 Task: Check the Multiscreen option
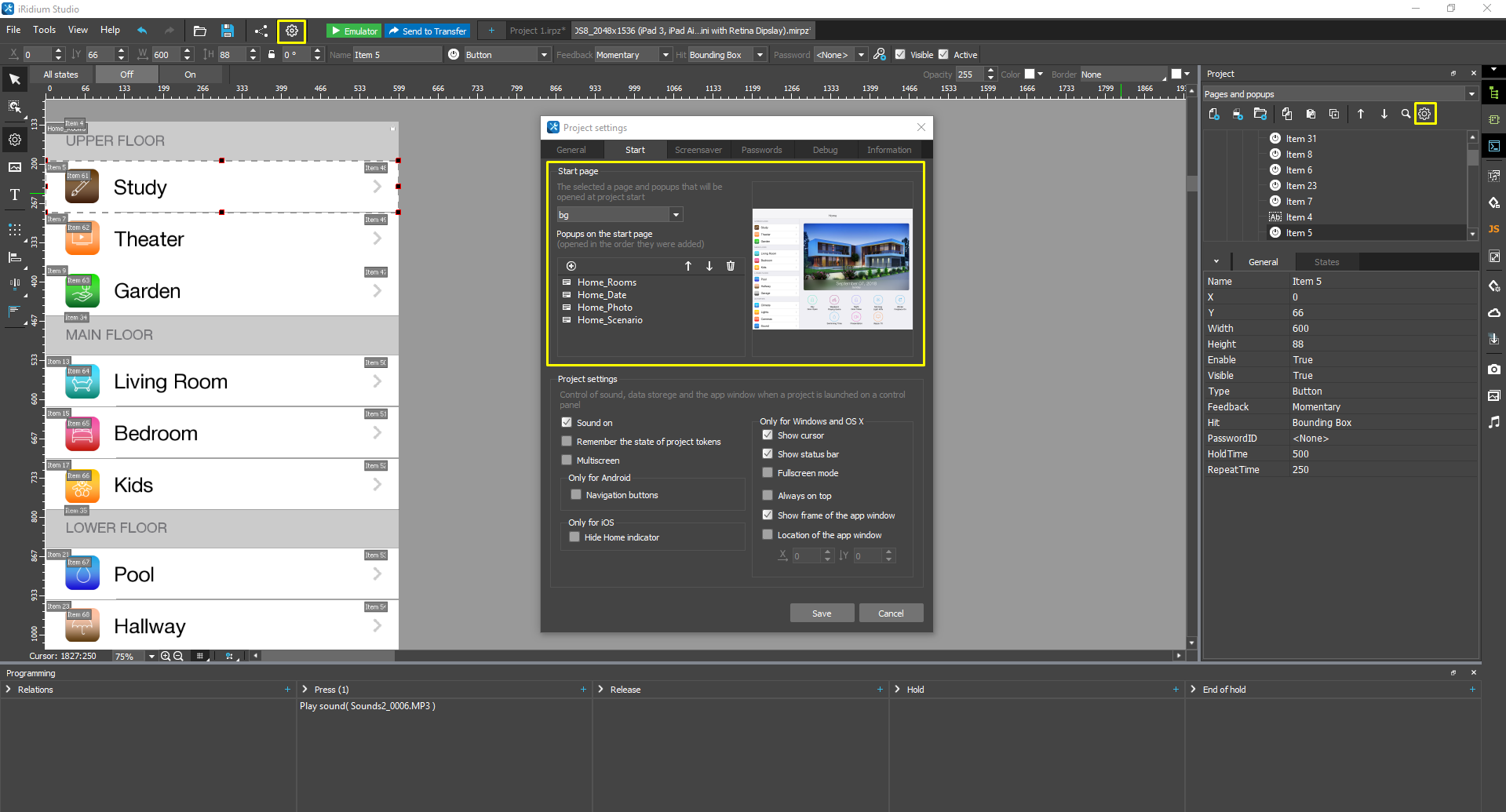[x=567, y=461]
